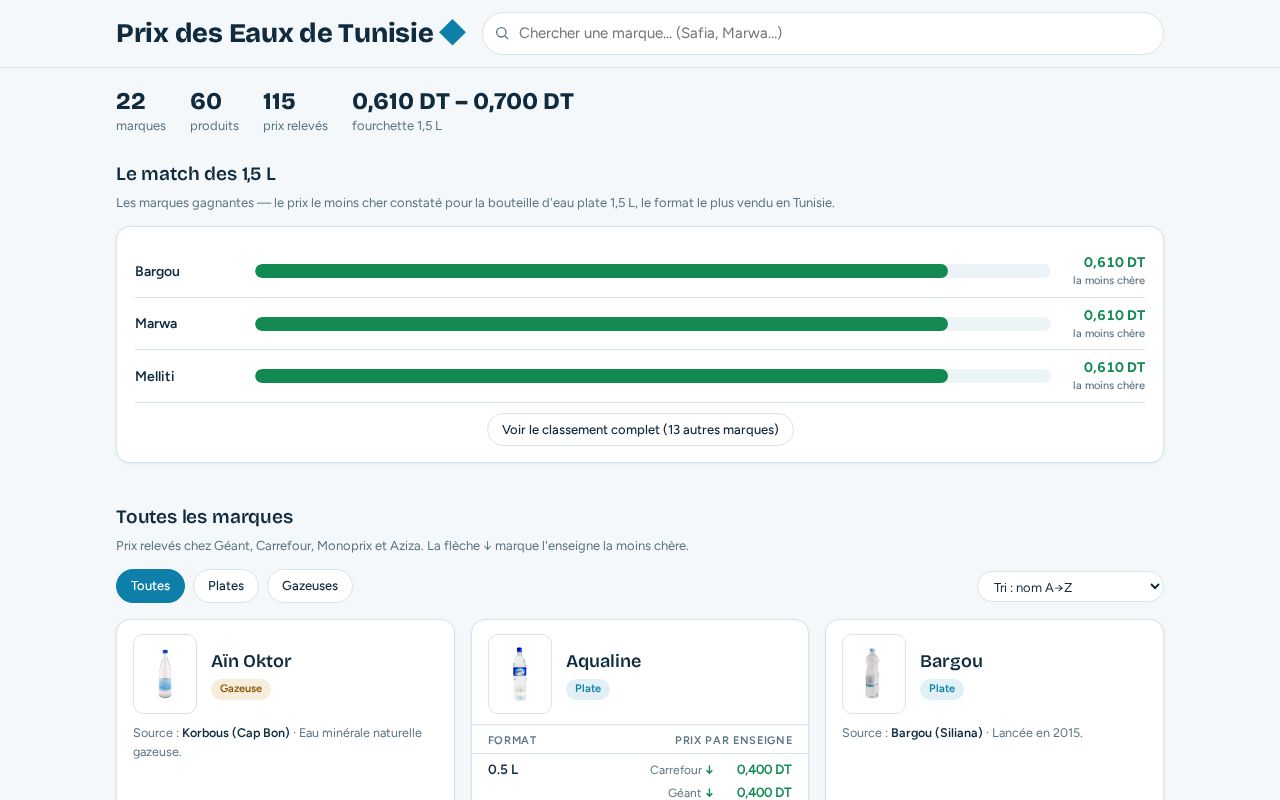Viewport: 1280px width, 800px height.
Task: Click the Toutes les marques heading
Action: coord(204,517)
